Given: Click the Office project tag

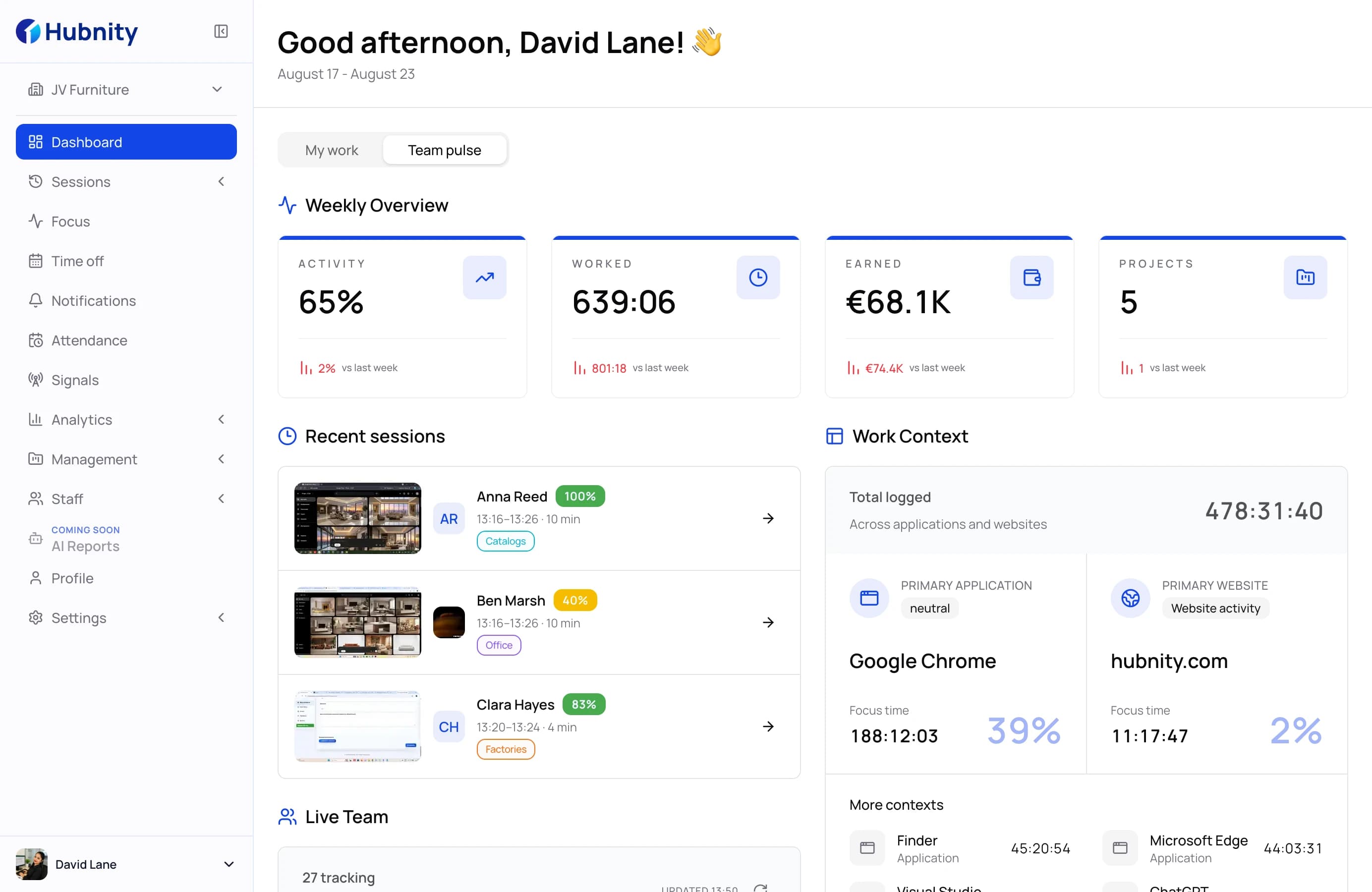Looking at the screenshot, I should coord(499,645).
